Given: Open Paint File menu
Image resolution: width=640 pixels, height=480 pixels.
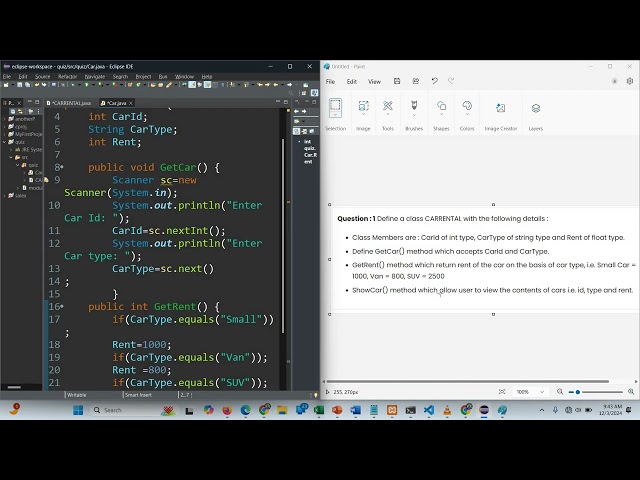Looking at the screenshot, I should coord(330,82).
